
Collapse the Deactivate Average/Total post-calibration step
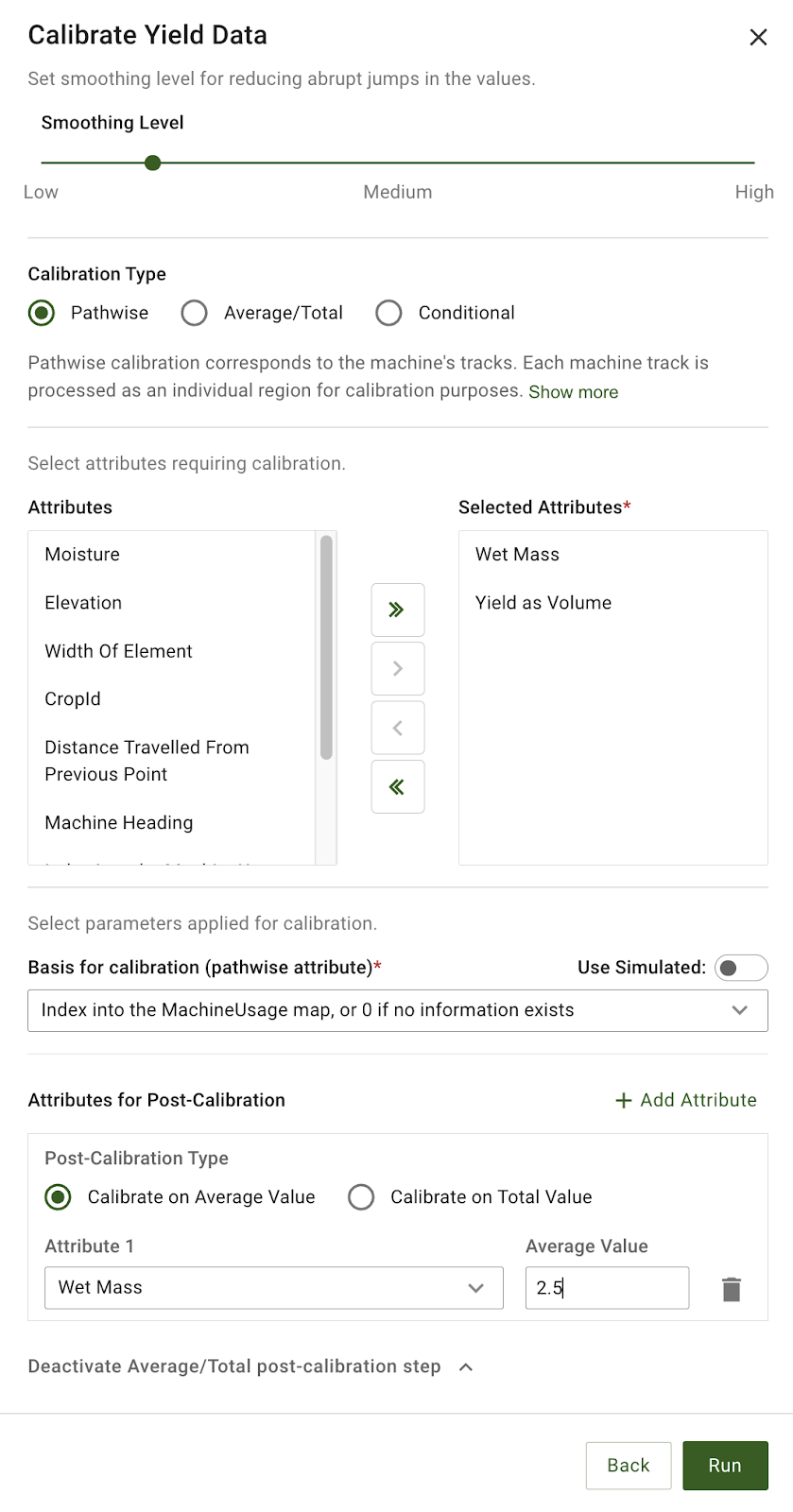pyautogui.click(x=465, y=1366)
